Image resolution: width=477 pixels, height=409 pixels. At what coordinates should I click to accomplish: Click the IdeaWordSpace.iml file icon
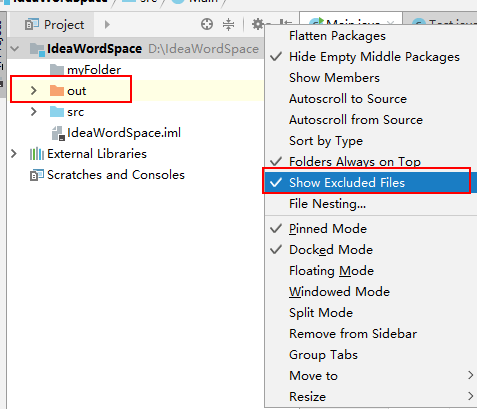click(58, 133)
